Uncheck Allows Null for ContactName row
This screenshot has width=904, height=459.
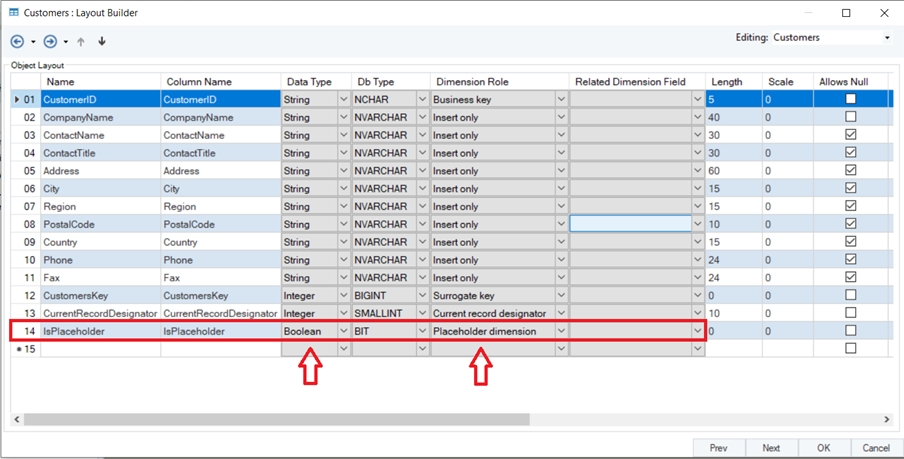click(850, 135)
